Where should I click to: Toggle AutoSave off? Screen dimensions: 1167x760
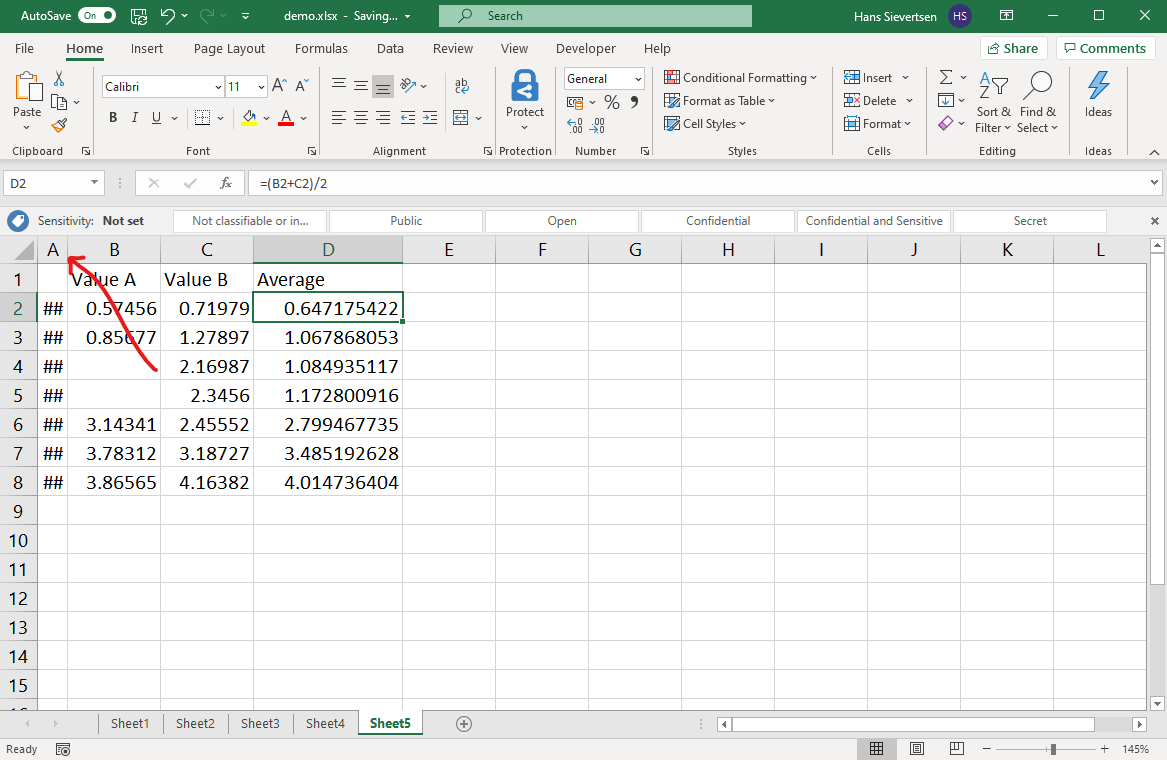[95, 15]
